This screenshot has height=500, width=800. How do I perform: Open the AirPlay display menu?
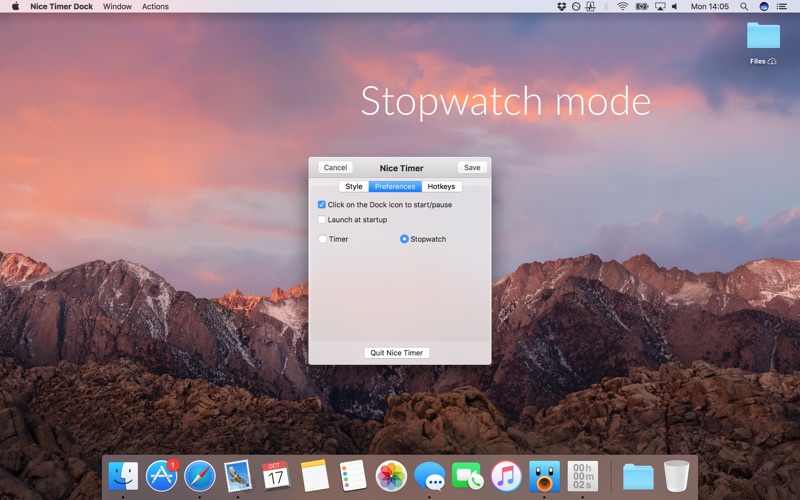[x=660, y=7]
